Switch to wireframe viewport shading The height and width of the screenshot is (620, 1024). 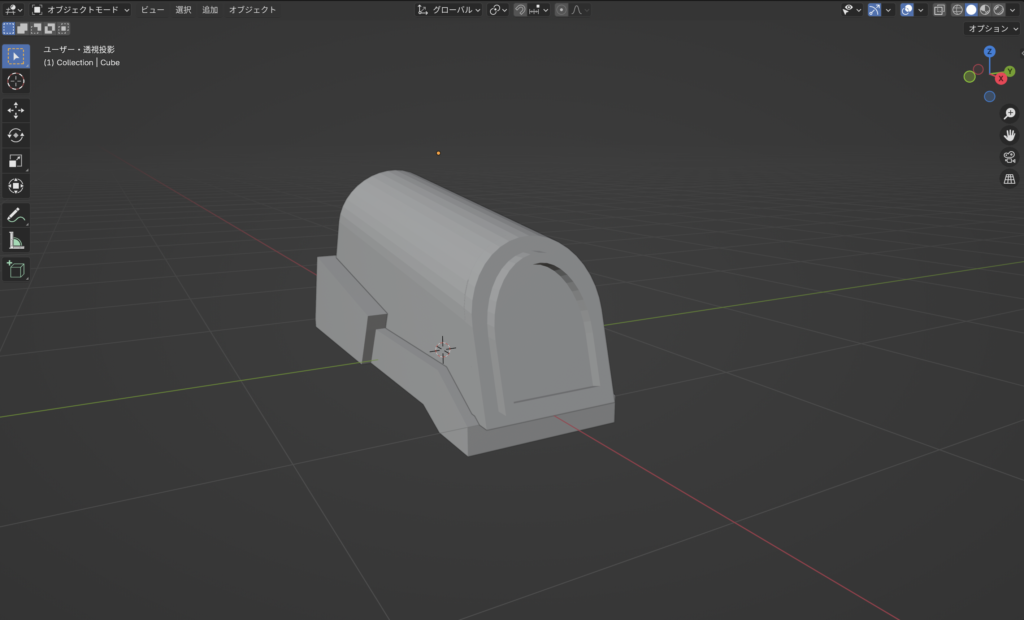(957, 10)
